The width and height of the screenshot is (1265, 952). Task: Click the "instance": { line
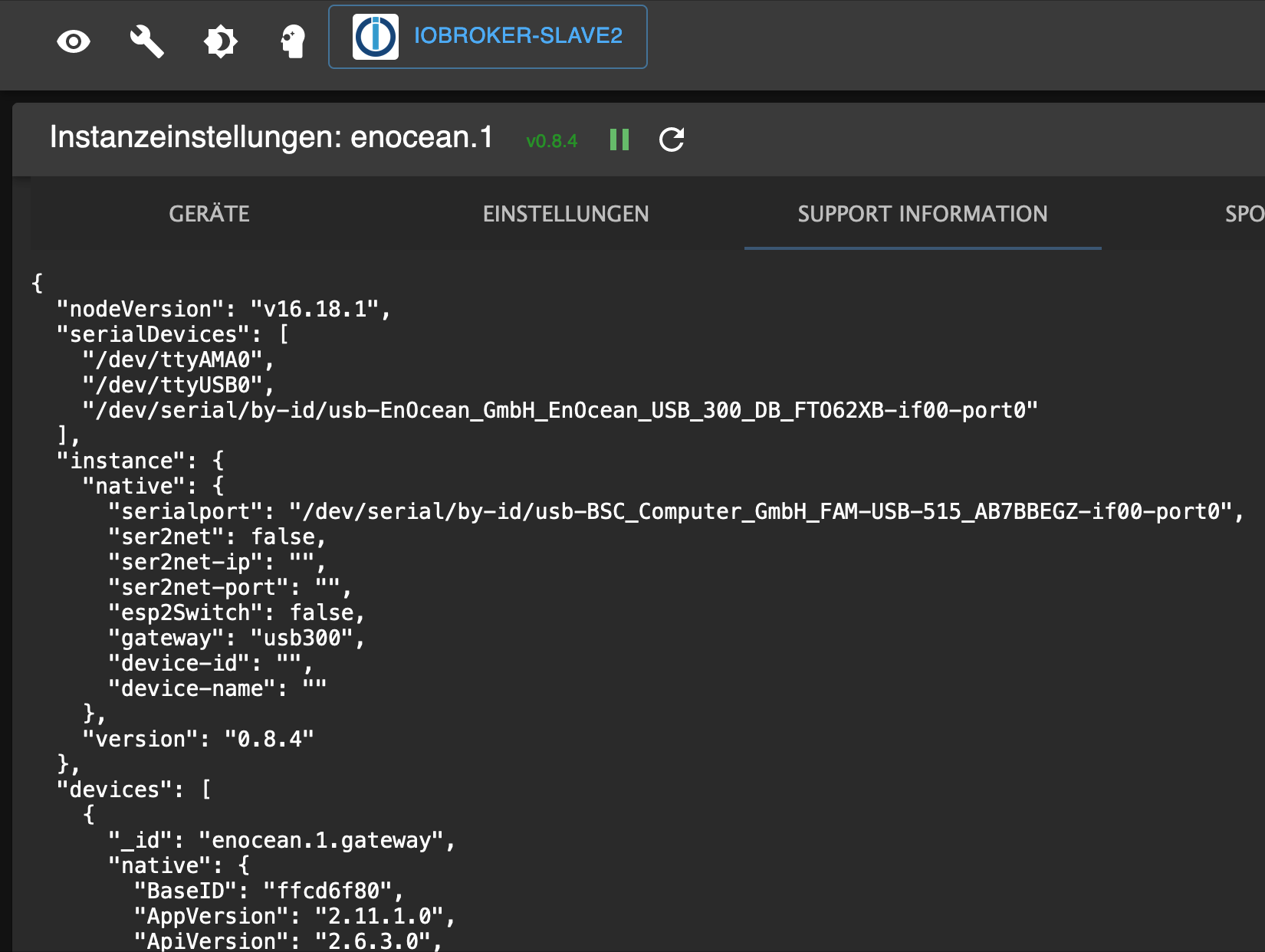[x=141, y=461]
